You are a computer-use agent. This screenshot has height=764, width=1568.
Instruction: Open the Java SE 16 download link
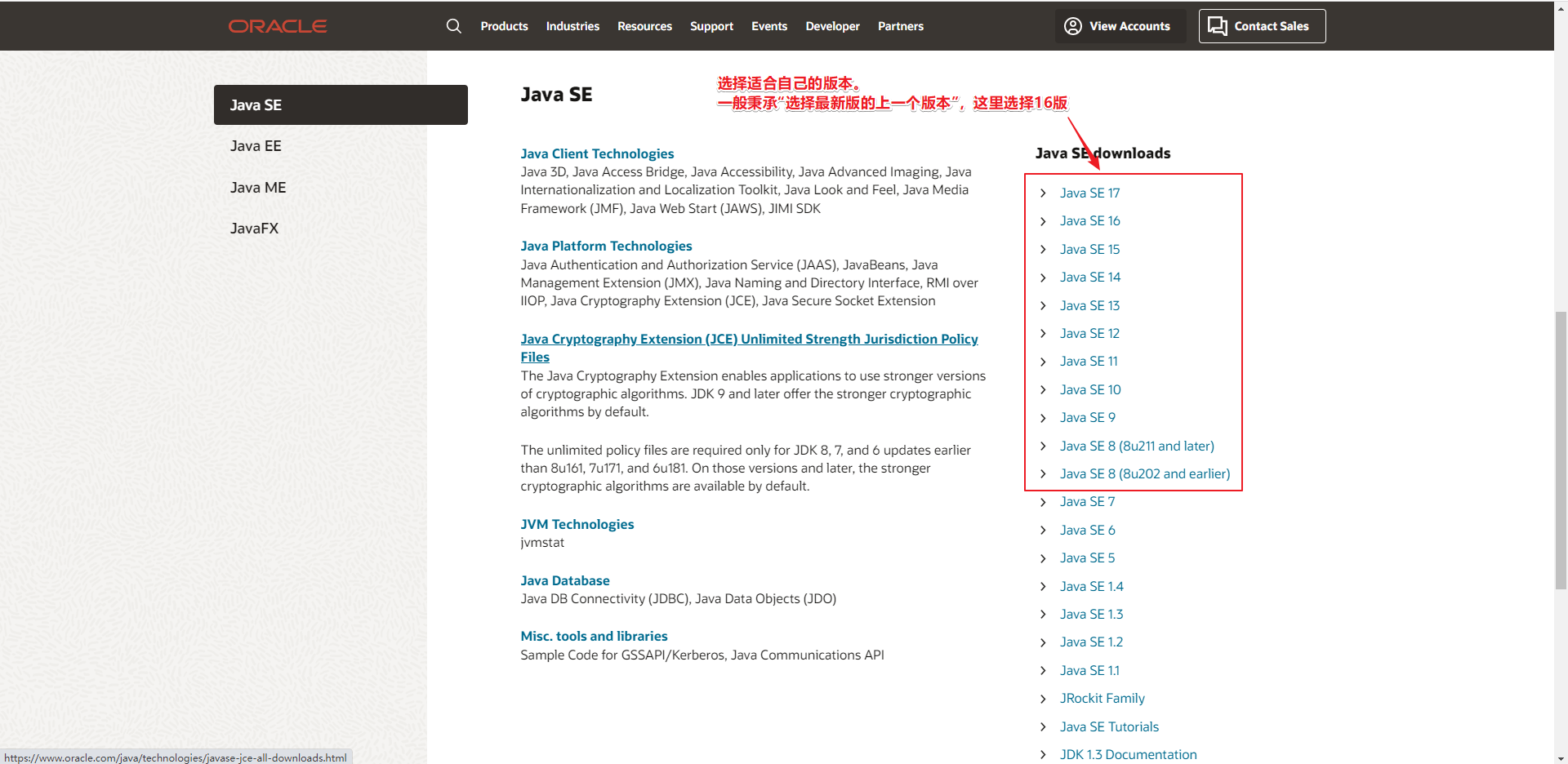coord(1089,221)
